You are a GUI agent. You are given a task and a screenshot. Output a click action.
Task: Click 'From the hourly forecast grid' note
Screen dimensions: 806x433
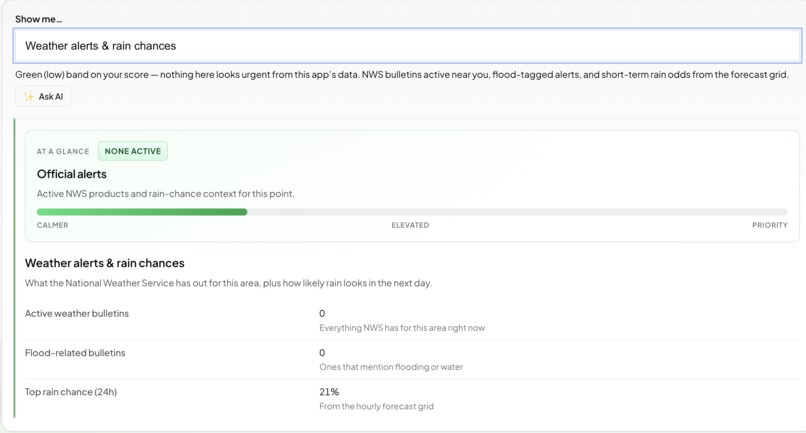click(x=376, y=406)
